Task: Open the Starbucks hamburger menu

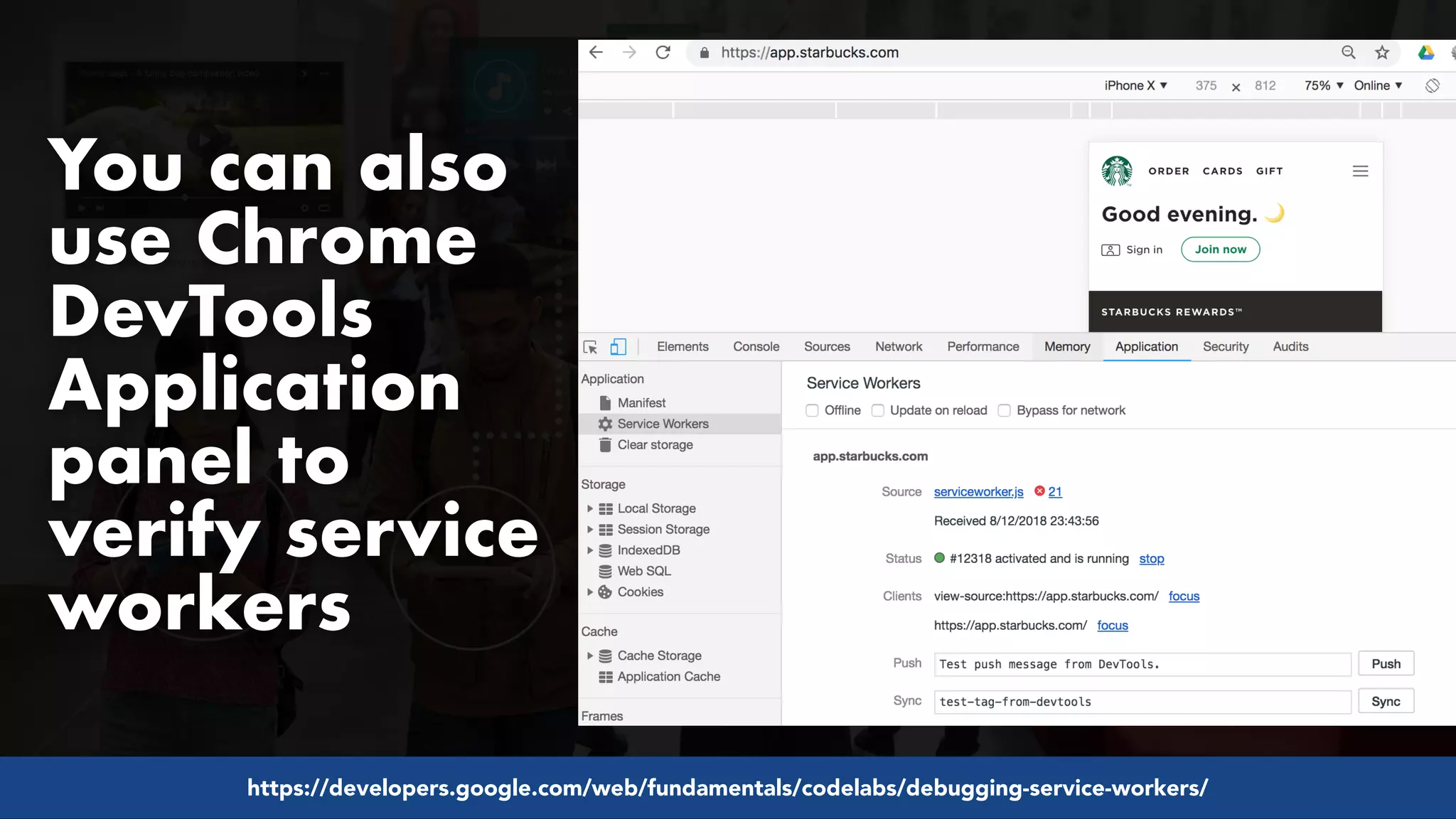Action: (1360, 171)
